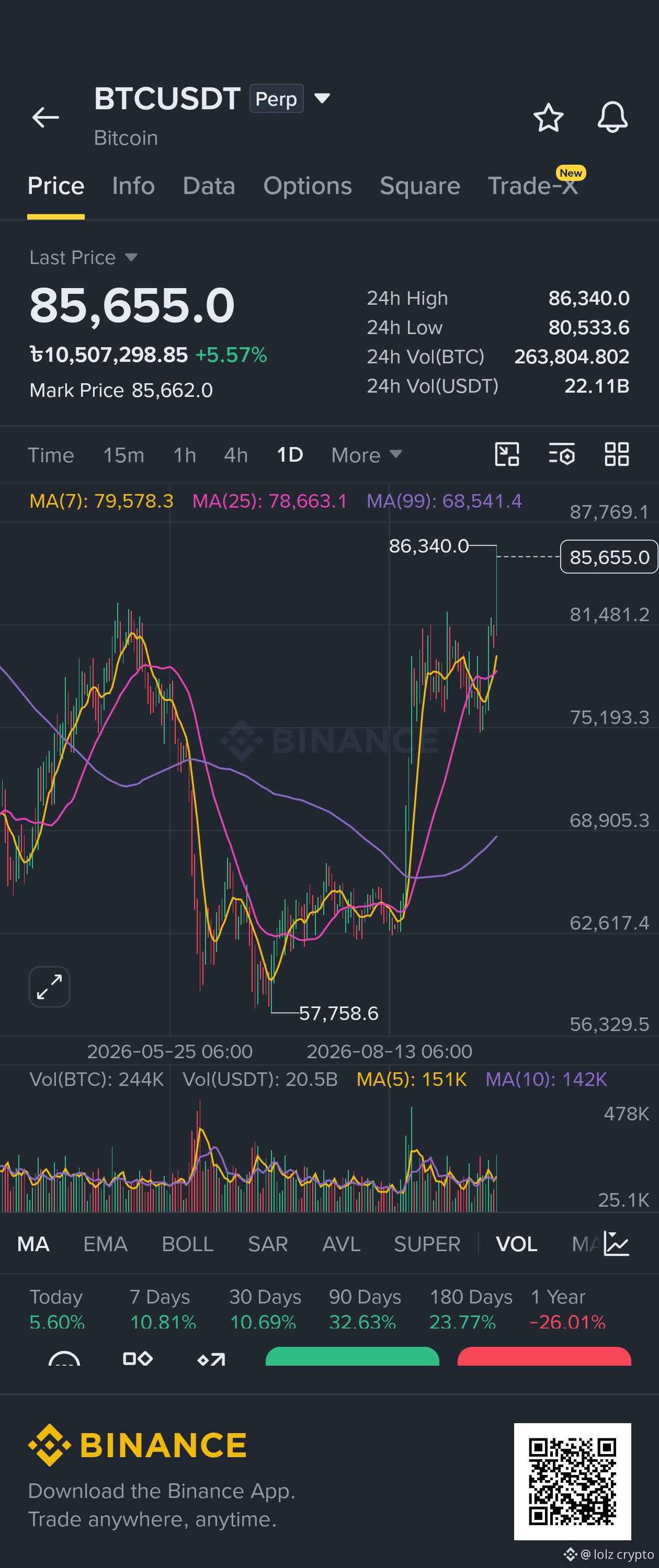The height and width of the screenshot is (1568, 659).
Task: Open chart drawing tools icon
Action: [507, 455]
